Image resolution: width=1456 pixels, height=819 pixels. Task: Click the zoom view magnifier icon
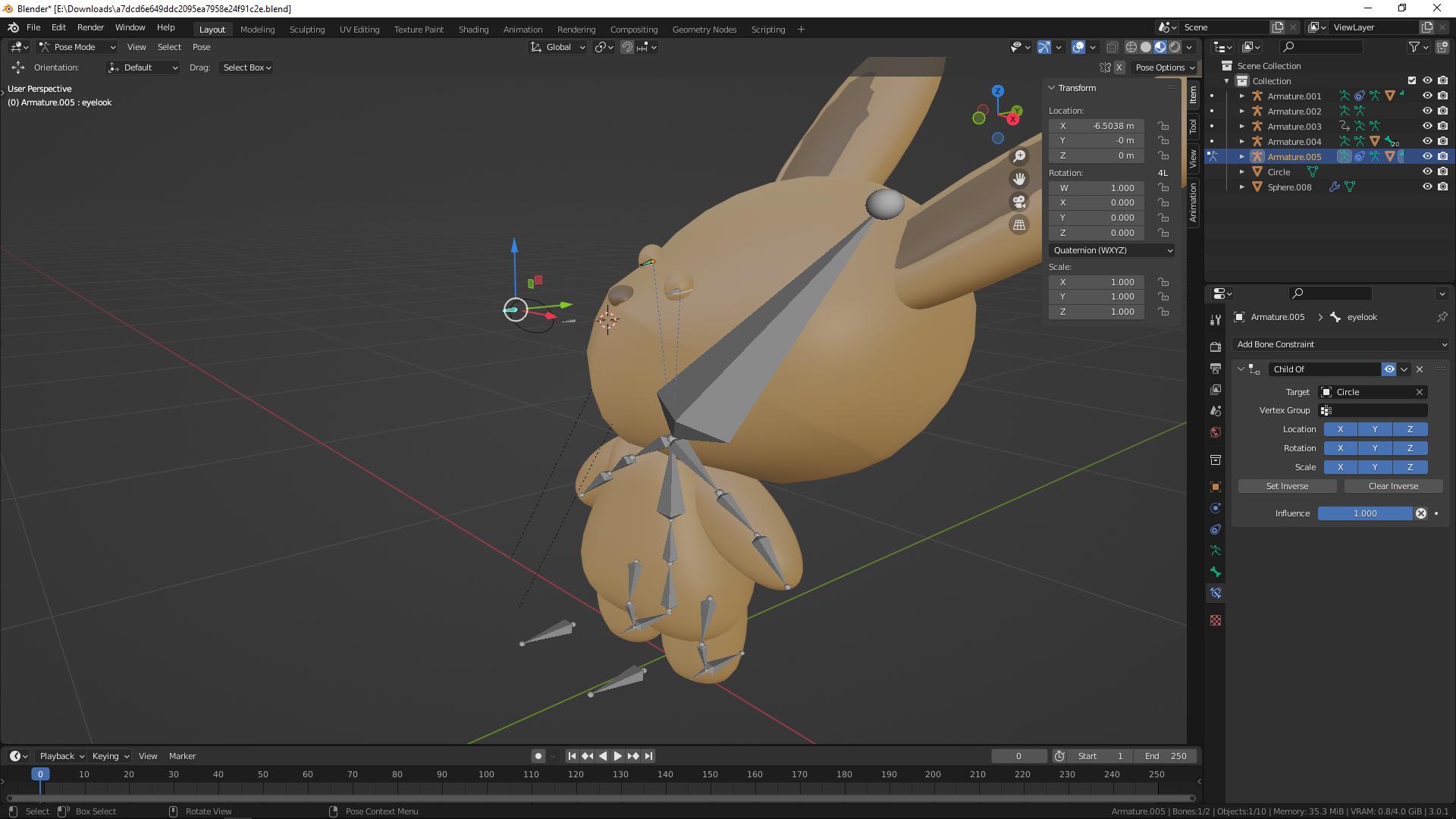[x=1019, y=156]
